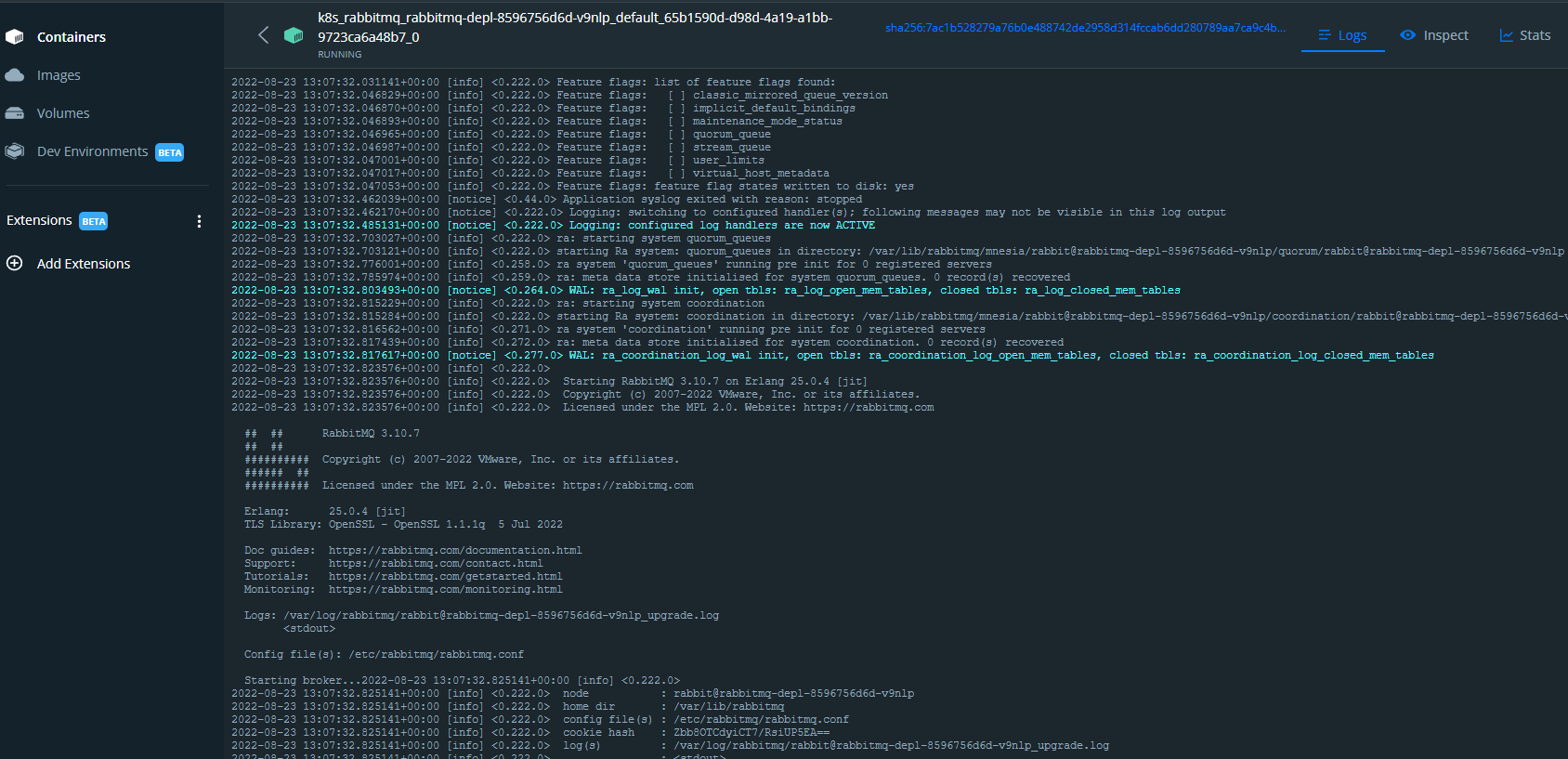
Task: Click the plus icon beside Add Extensions
Action: (x=14, y=263)
